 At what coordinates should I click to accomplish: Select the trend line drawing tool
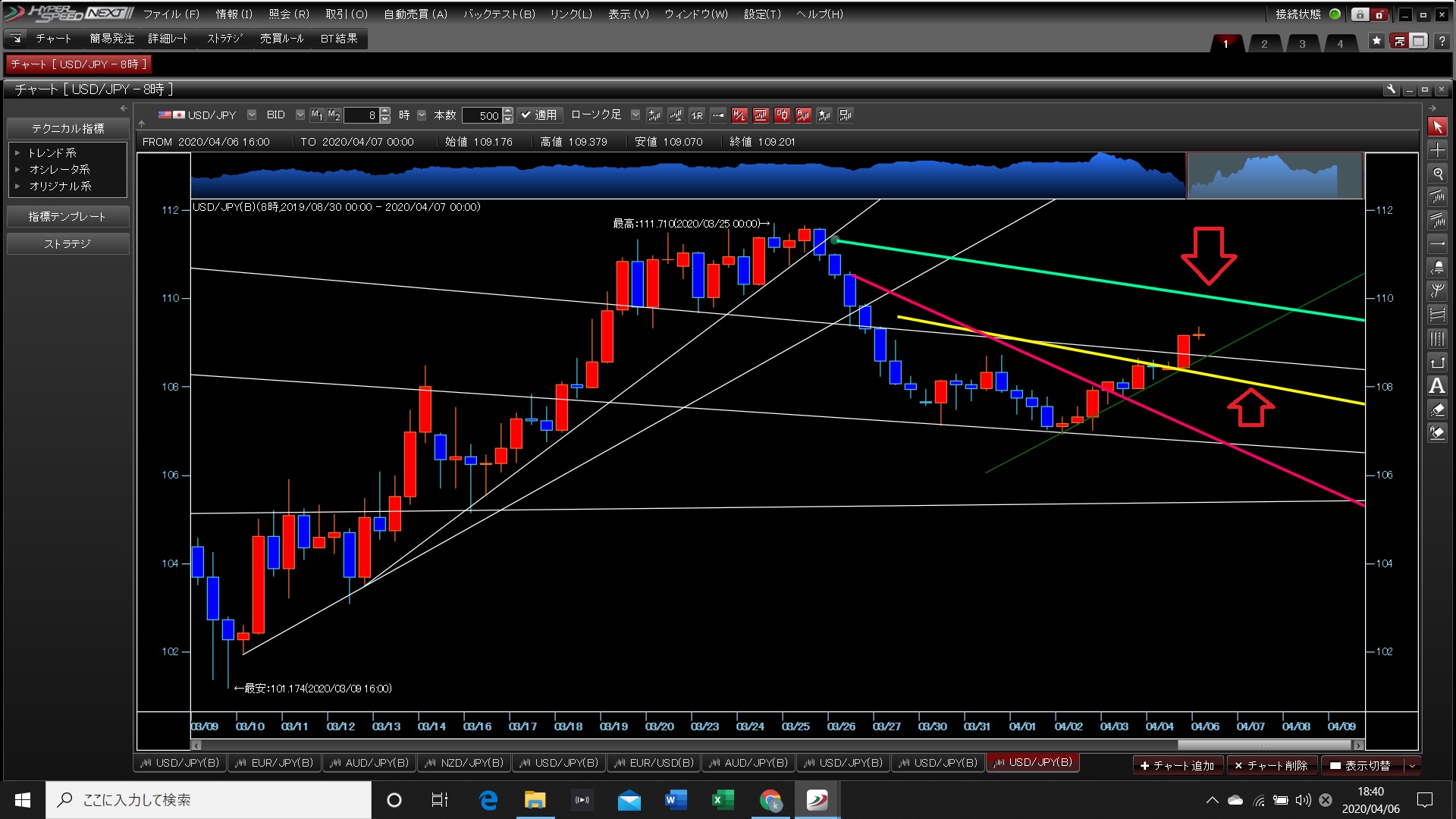pyautogui.click(x=1437, y=197)
